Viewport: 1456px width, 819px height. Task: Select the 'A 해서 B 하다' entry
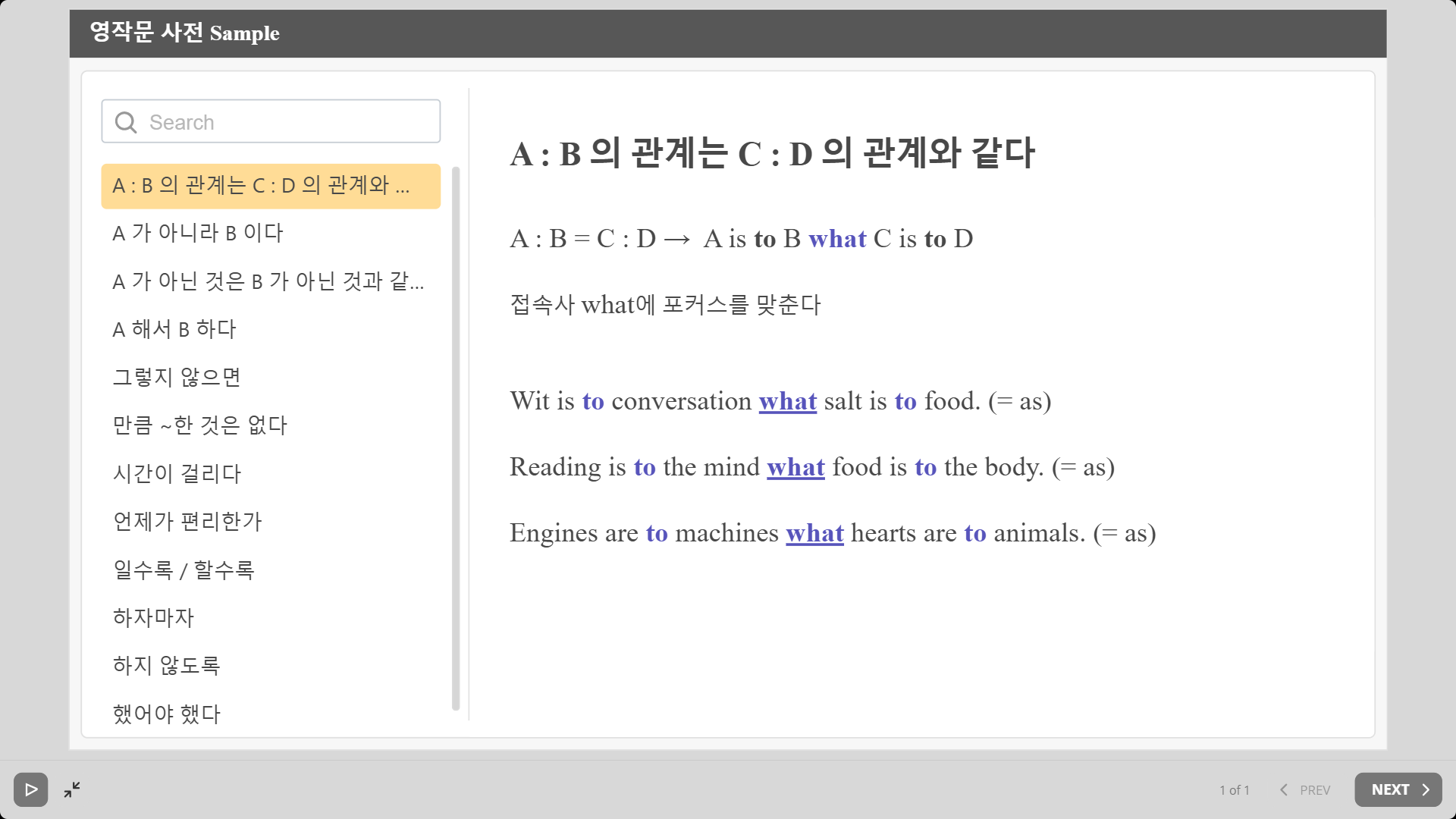coord(271,329)
